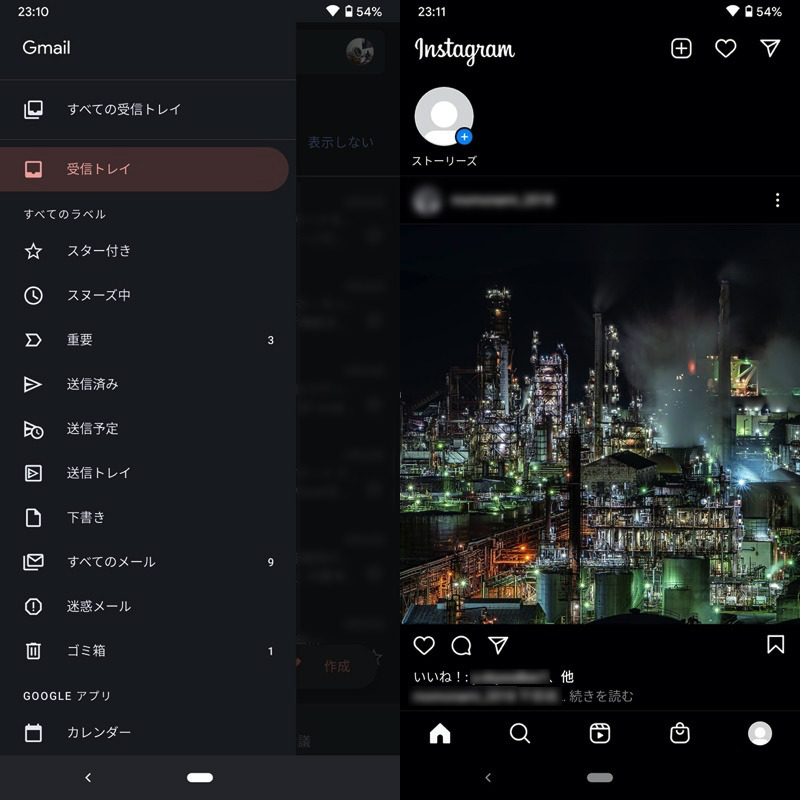
Task: Expand caption with 続きを読む link
Action: point(601,696)
